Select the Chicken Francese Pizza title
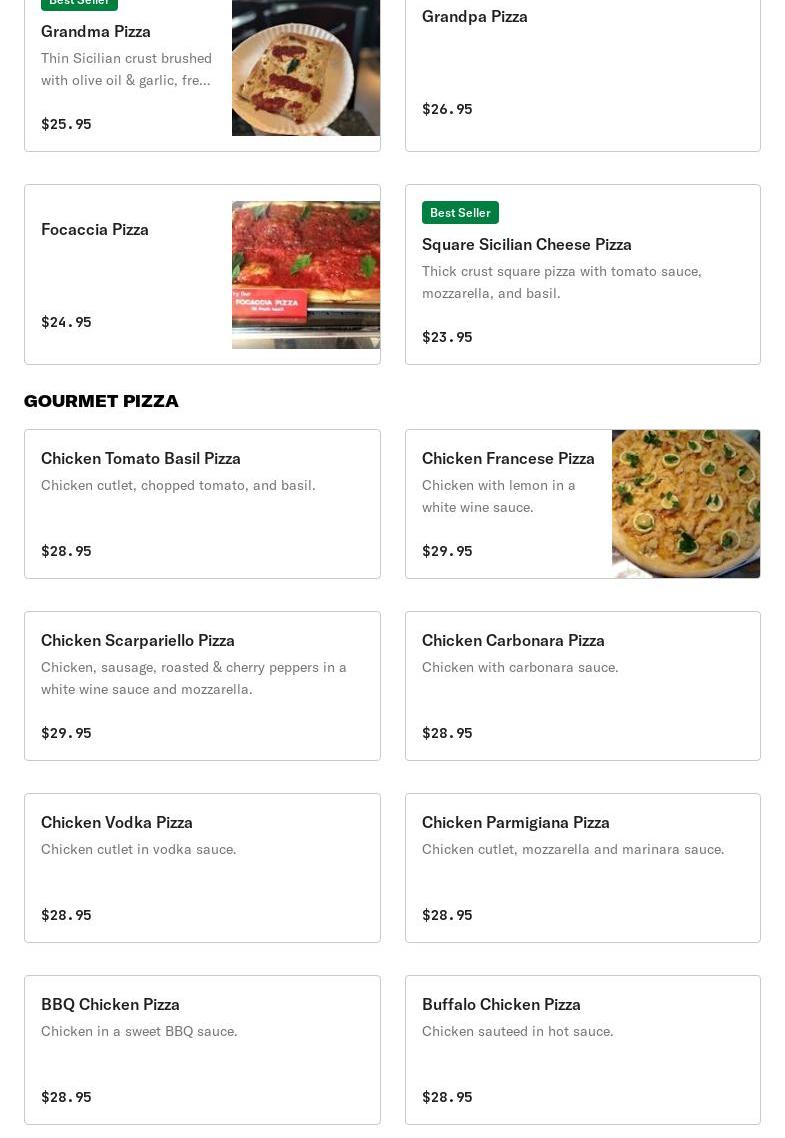 pyautogui.click(x=508, y=459)
